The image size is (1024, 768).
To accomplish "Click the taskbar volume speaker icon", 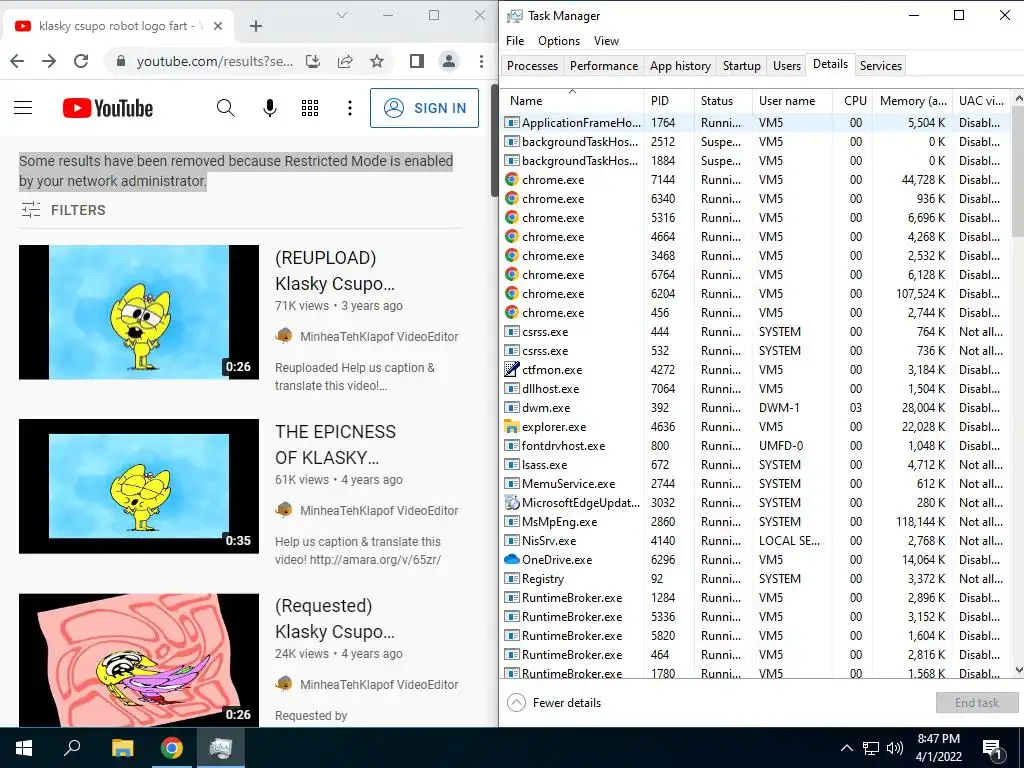I will (x=895, y=748).
